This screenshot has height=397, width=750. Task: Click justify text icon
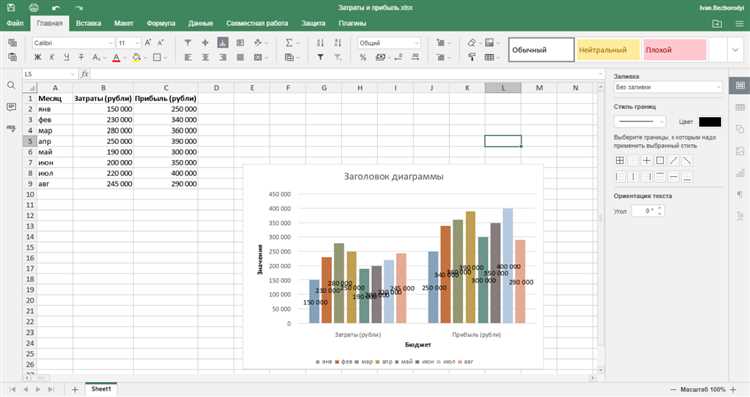tap(240, 57)
